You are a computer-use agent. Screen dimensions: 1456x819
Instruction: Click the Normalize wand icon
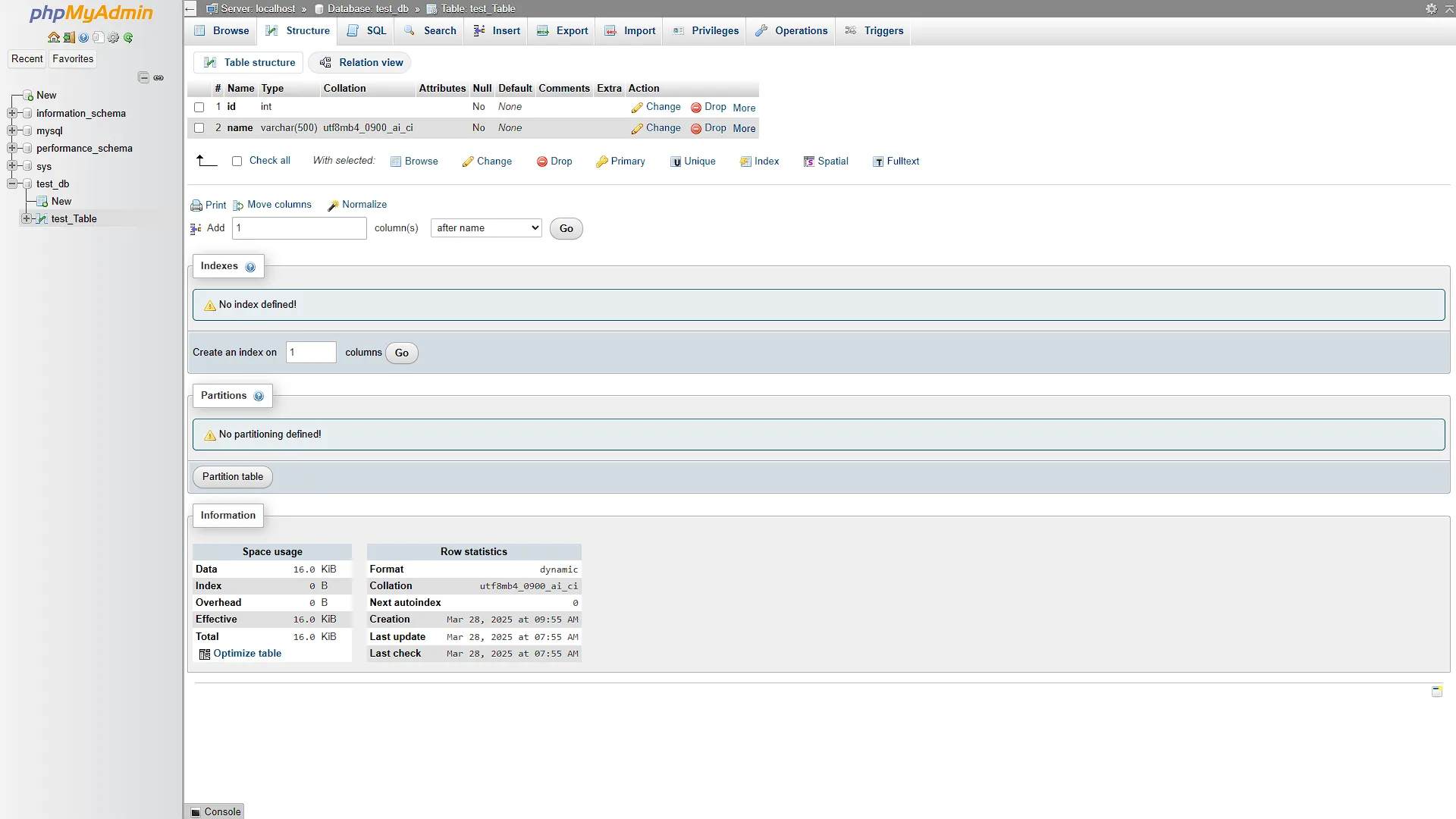click(x=332, y=206)
